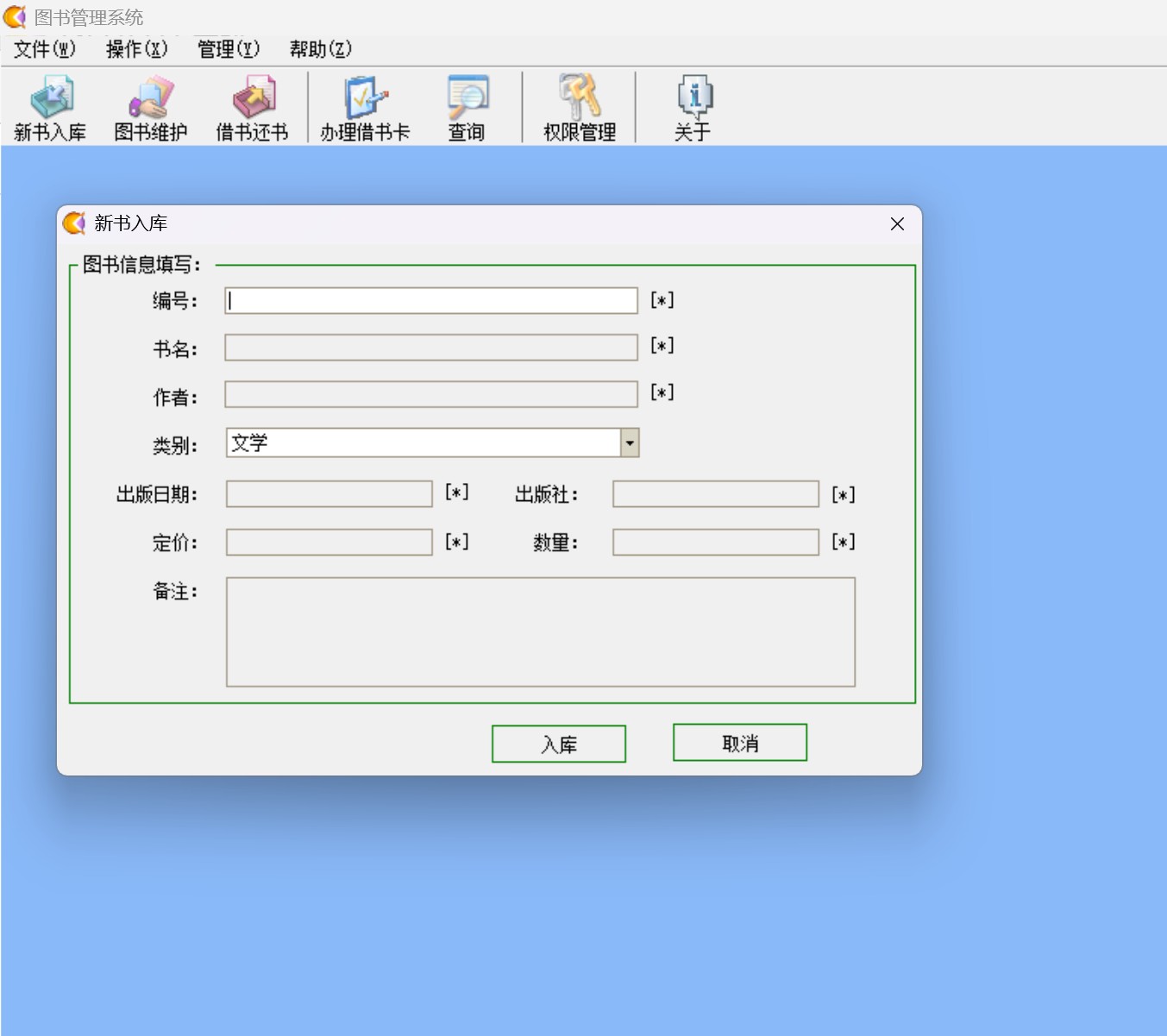Focus the 编号 input field
The width and height of the screenshot is (1167, 1036).
(431, 301)
